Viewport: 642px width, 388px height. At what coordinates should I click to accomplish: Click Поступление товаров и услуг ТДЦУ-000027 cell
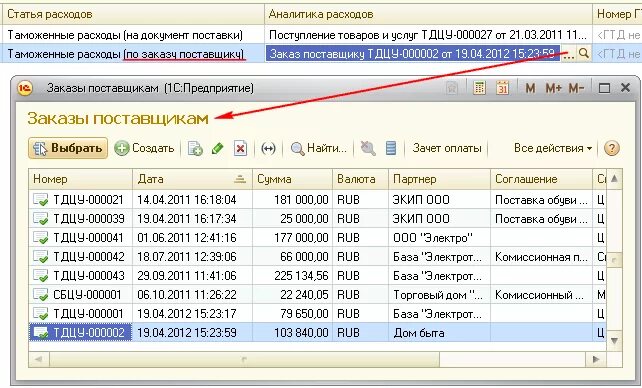428,35
